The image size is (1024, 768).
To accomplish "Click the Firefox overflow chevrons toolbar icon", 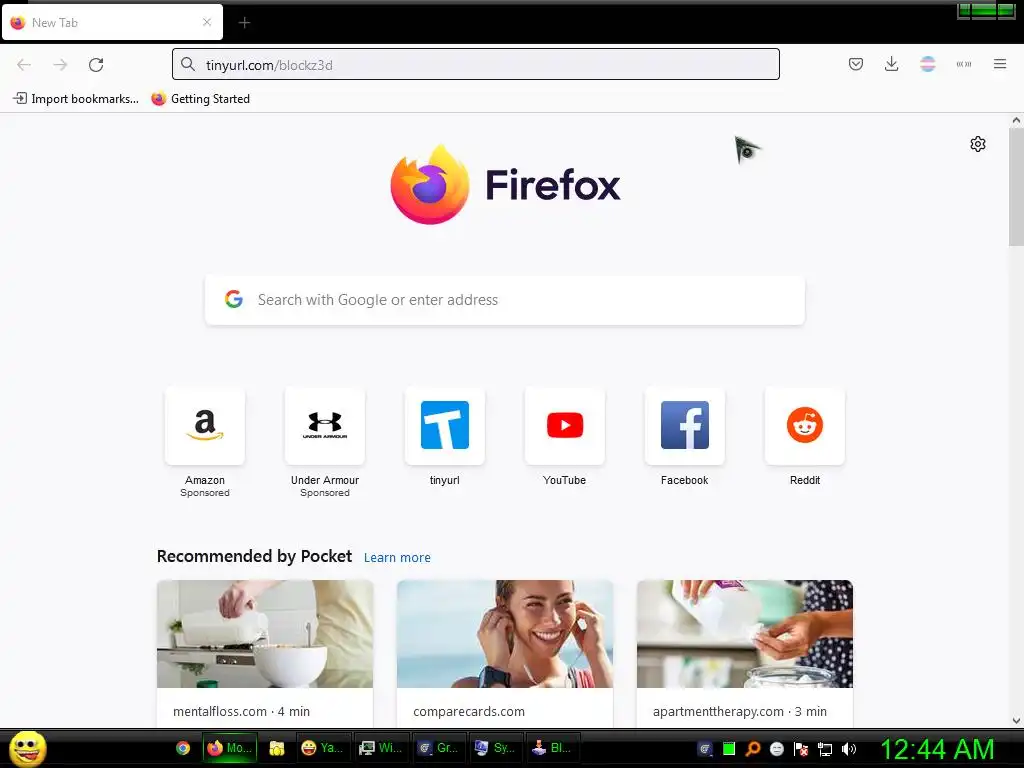I will tap(964, 64).
